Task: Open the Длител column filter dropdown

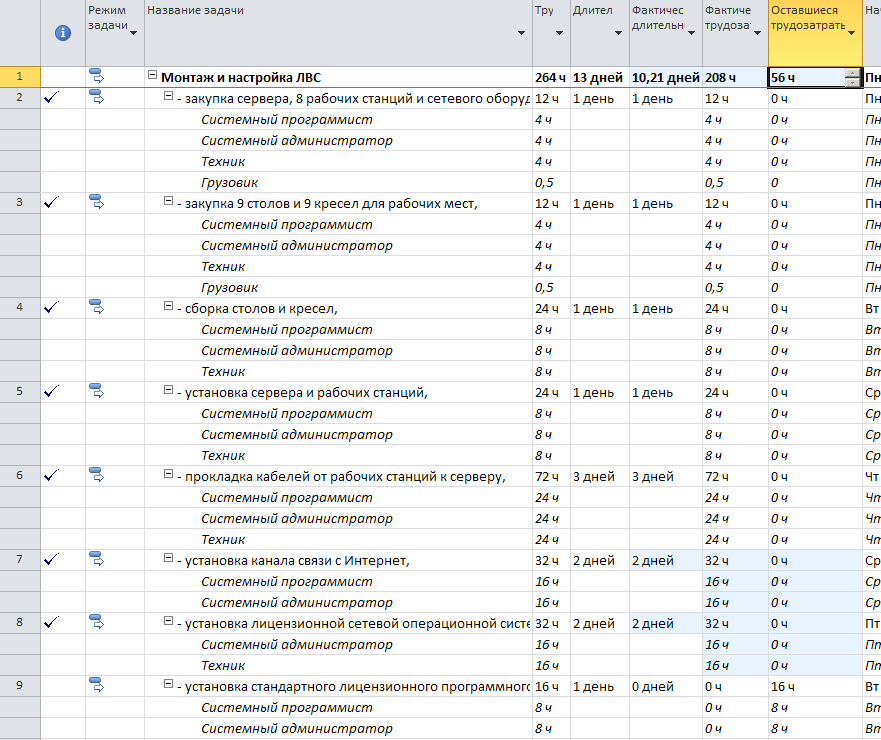Action: pos(618,33)
